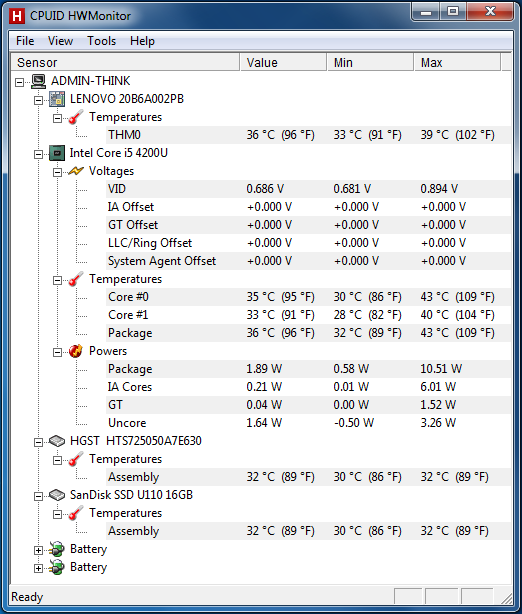Select SanDisk Assembly temperature row
The height and width of the screenshot is (614, 522).
click(309, 531)
